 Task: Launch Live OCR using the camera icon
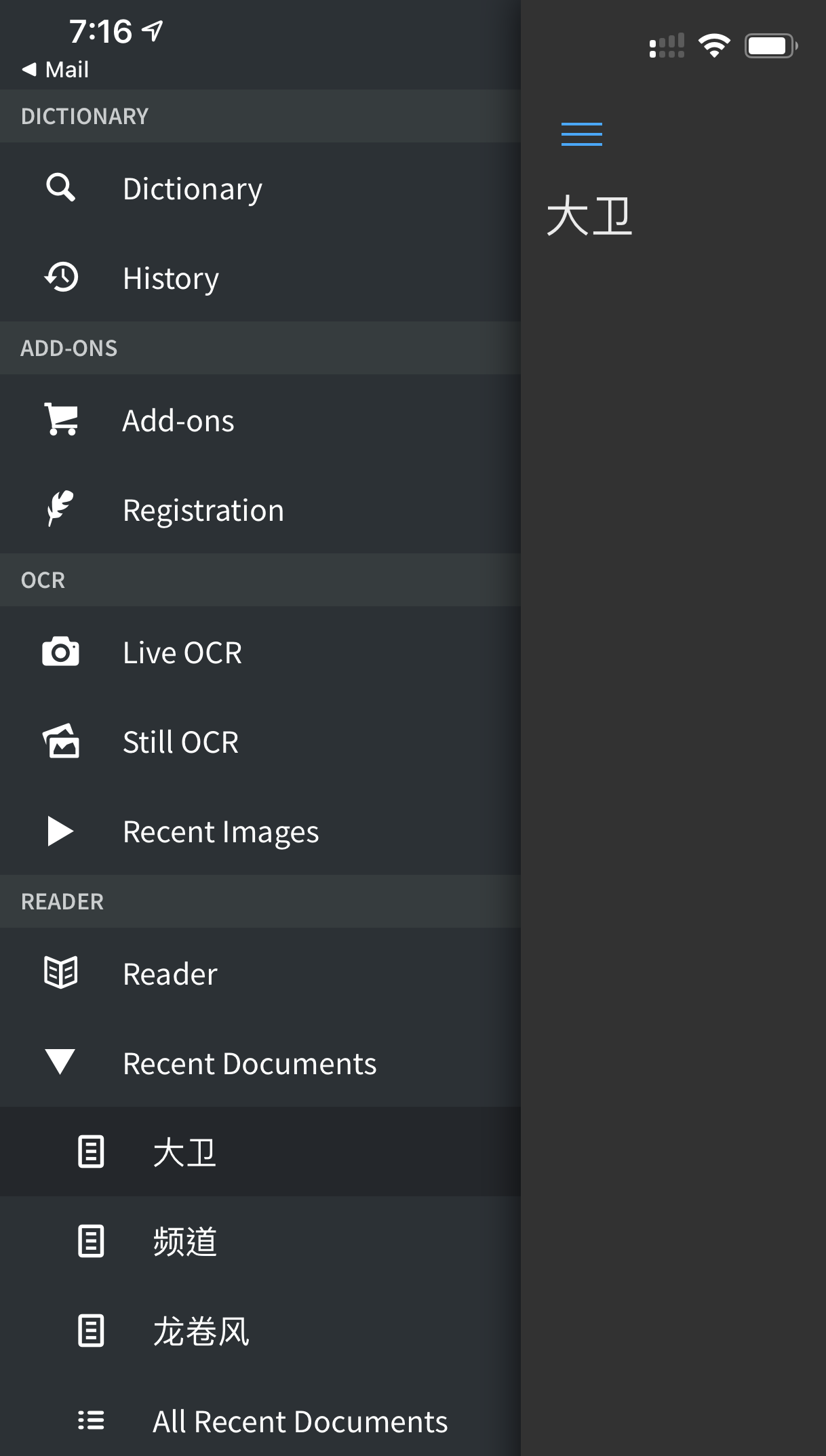click(60, 652)
